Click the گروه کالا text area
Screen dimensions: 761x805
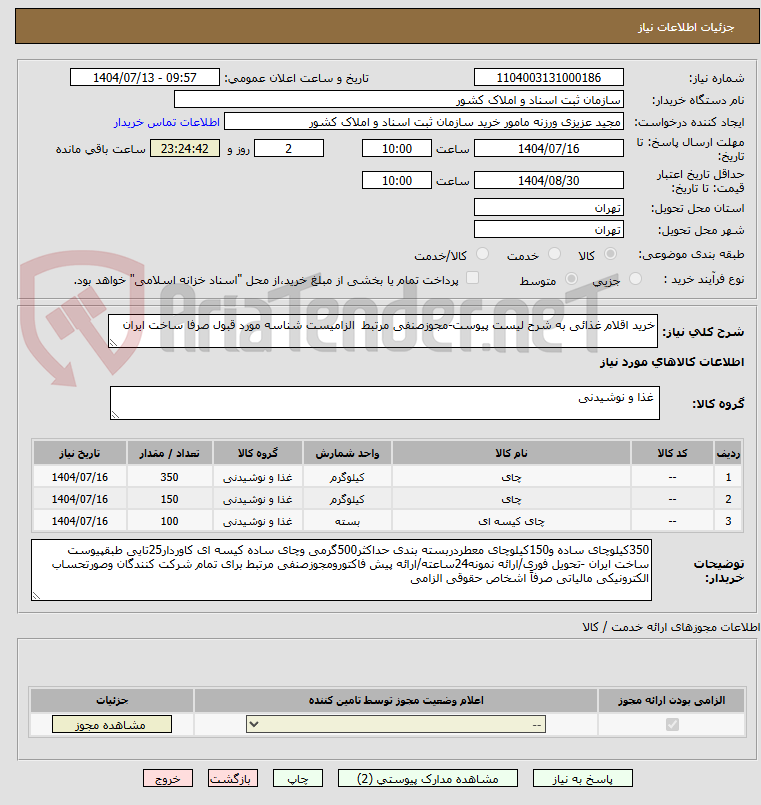(385, 403)
